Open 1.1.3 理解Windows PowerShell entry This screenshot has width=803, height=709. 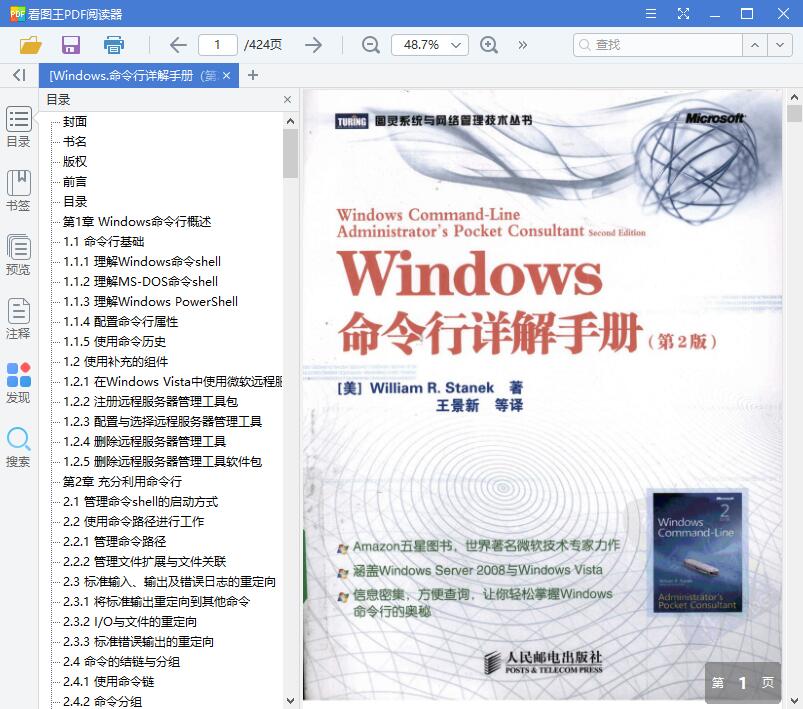150,301
